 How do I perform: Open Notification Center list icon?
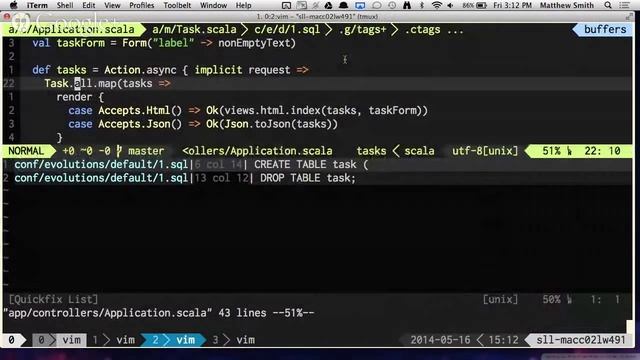click(x=624, y=5)
